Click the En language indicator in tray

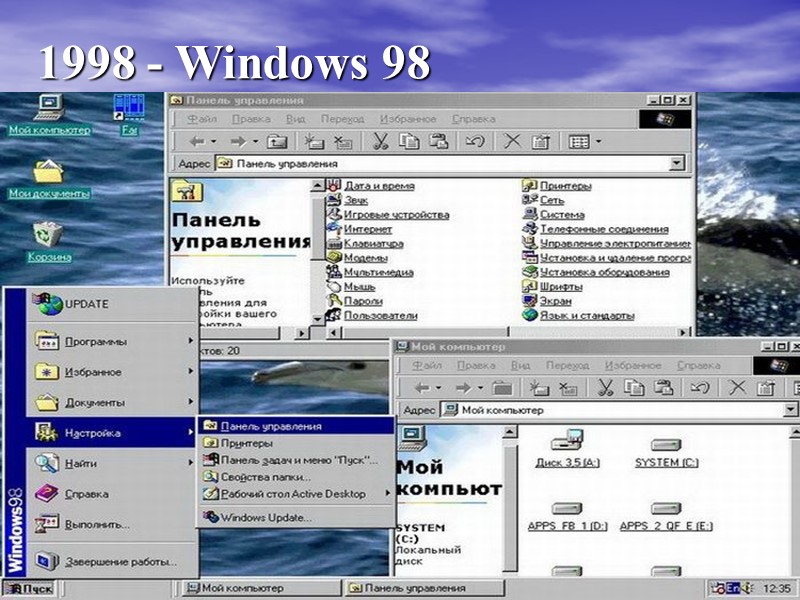(x=733, y=588)
